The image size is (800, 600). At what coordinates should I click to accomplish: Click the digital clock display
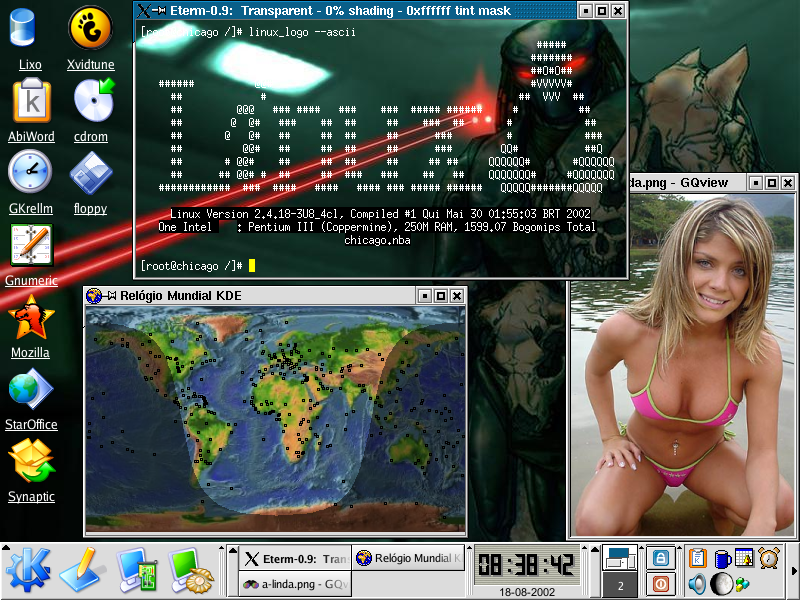click(526, 565)
